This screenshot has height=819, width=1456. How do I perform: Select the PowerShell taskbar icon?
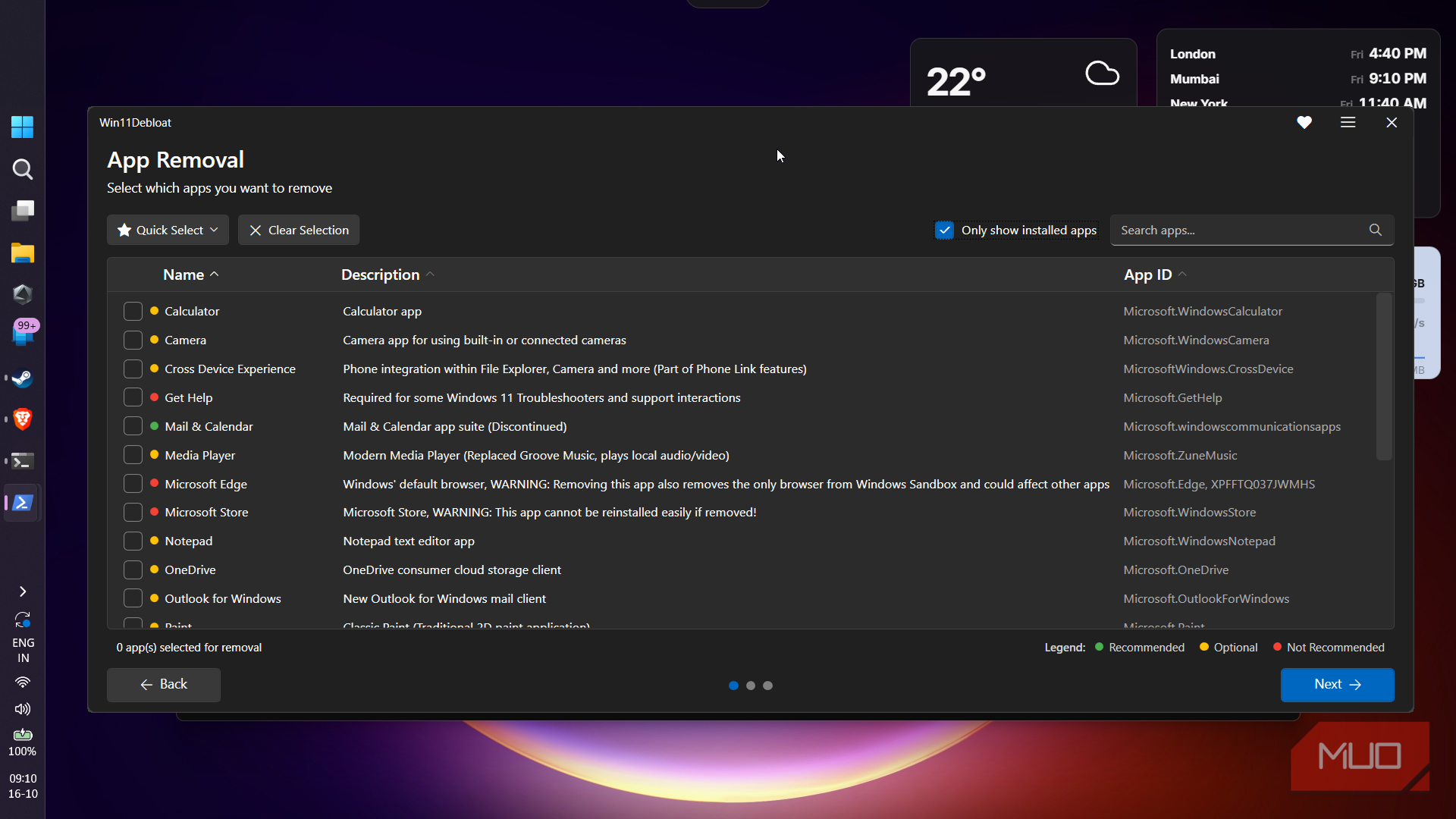[22, 503]
